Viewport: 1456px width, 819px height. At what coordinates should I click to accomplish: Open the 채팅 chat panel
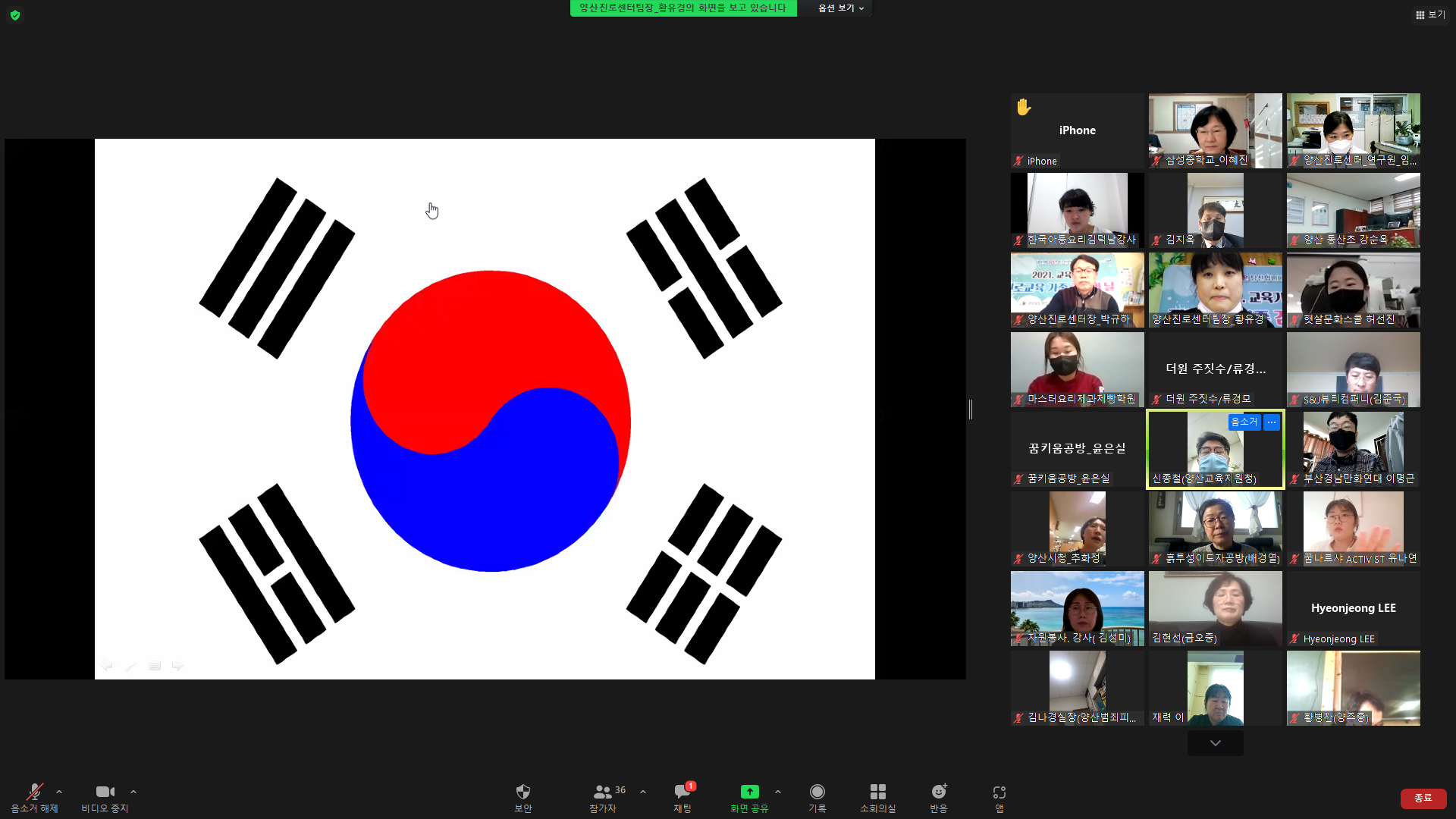click(x=682, y=798)
